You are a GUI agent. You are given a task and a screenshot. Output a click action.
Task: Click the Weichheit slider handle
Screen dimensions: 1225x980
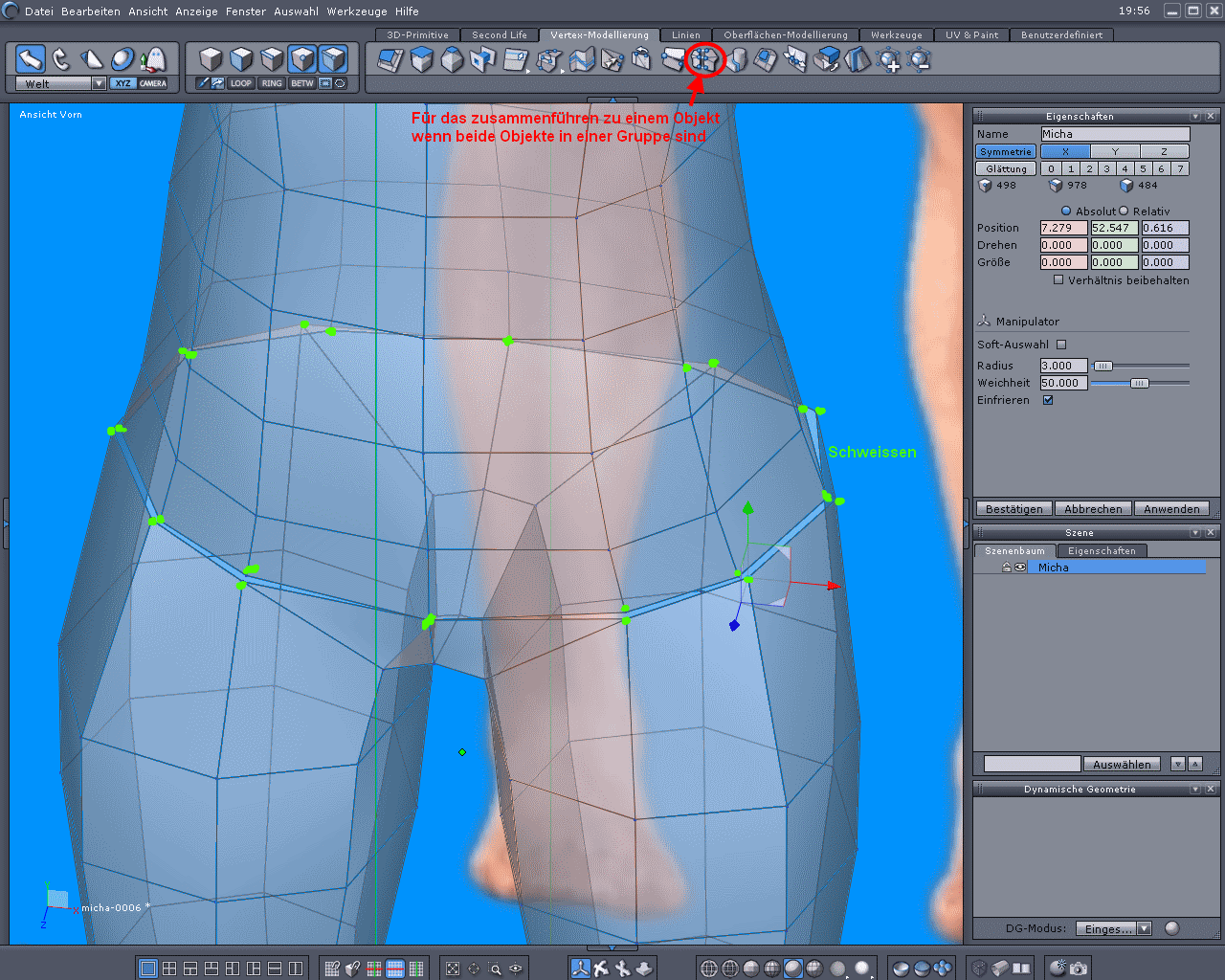pyautogui.click(x=1139, y=383)
